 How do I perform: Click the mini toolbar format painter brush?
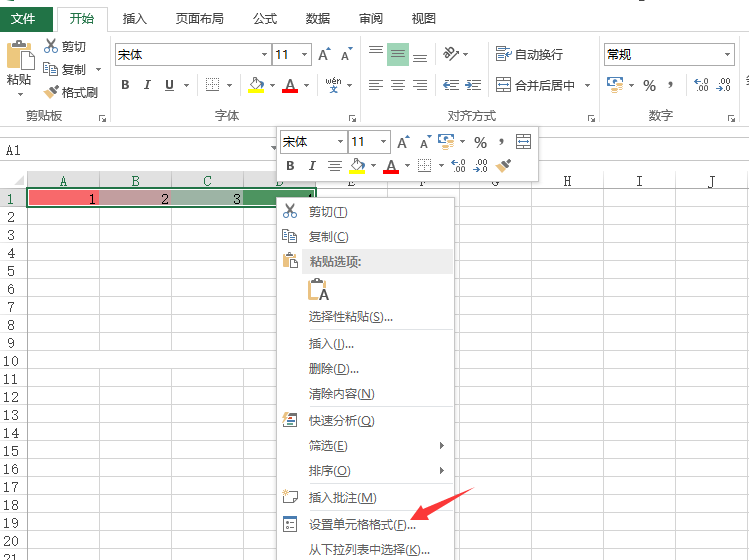pyautogui.click(x=503, y=165)
